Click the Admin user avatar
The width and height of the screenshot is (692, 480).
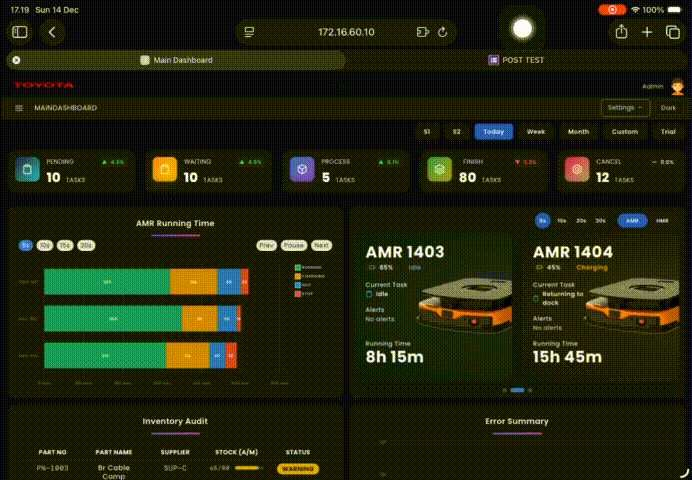coord(677,87)
